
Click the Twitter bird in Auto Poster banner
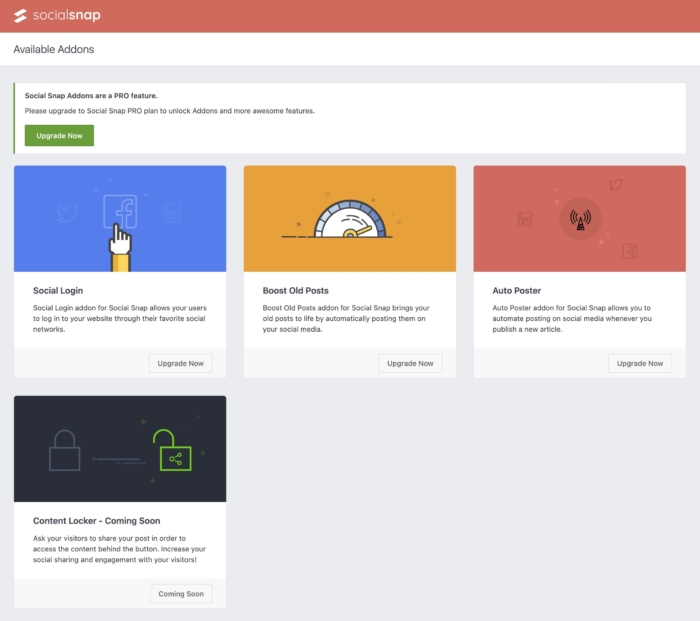click(x=616, y=184)
